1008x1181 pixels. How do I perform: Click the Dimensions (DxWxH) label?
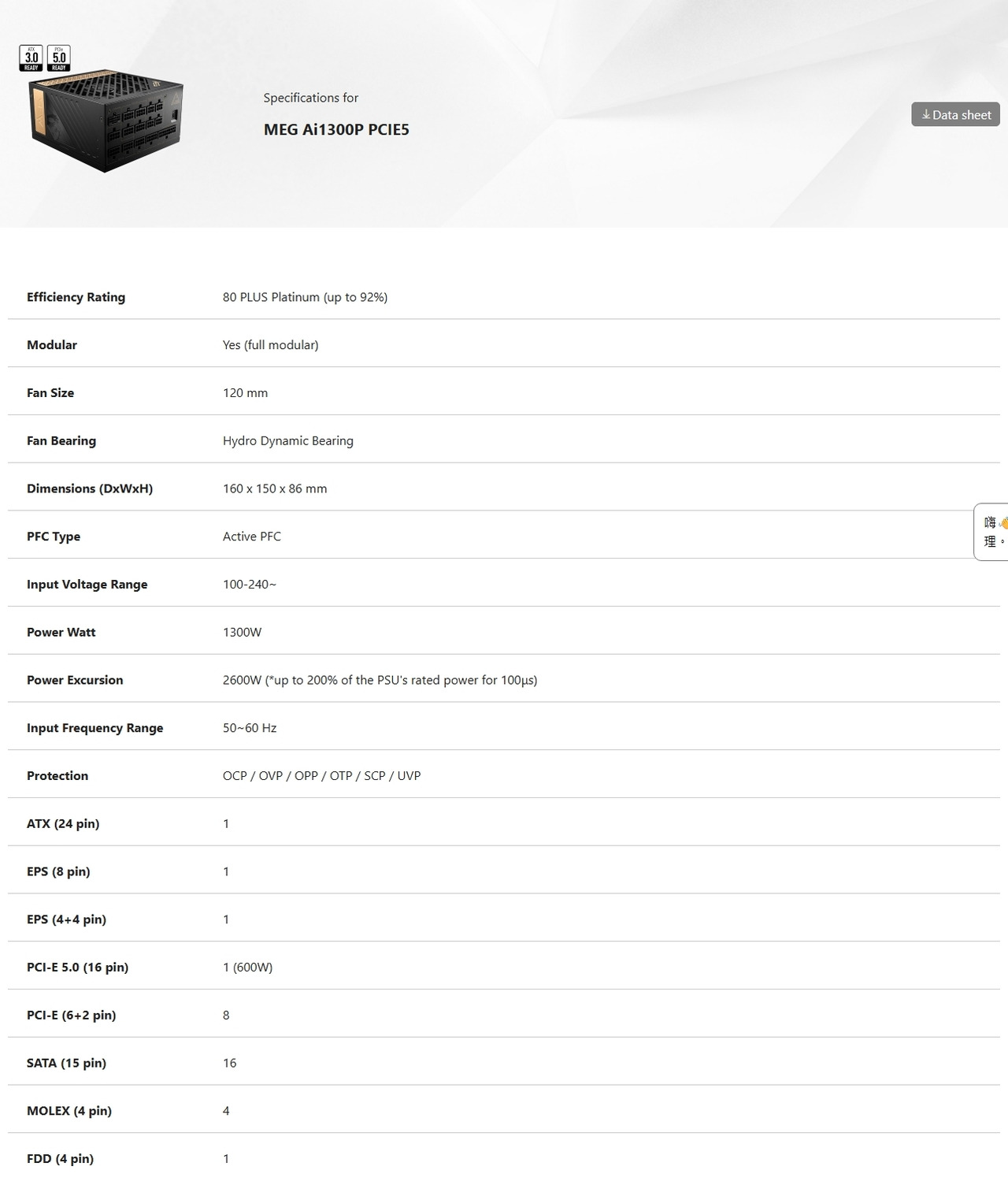click(x=90, y=488)
